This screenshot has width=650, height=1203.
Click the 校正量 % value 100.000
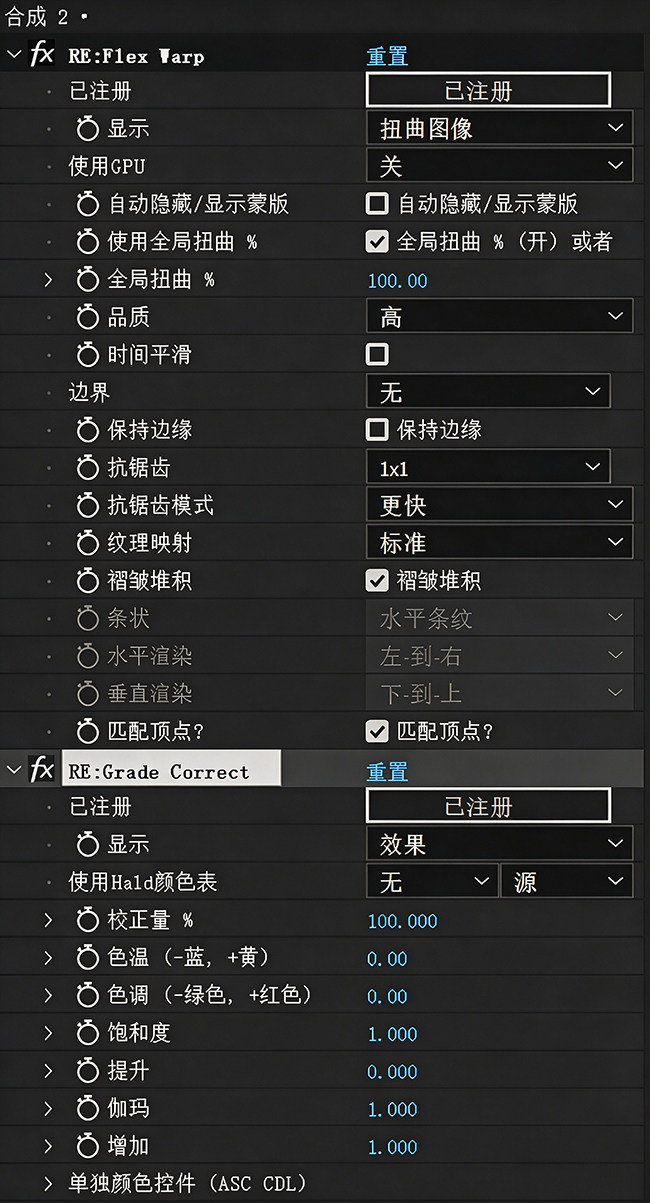point(402,921)
